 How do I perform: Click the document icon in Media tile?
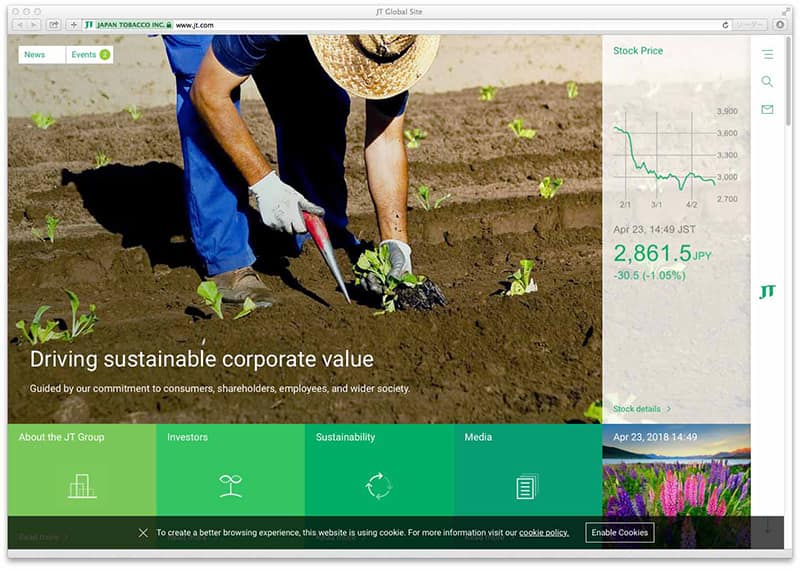(x=527, y=486)
